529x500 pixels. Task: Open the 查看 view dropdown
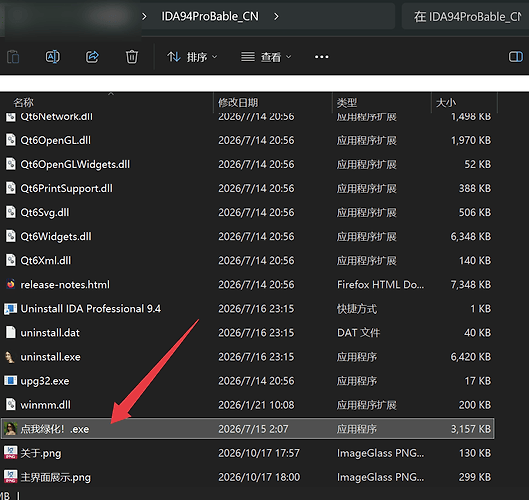(266, 57)
